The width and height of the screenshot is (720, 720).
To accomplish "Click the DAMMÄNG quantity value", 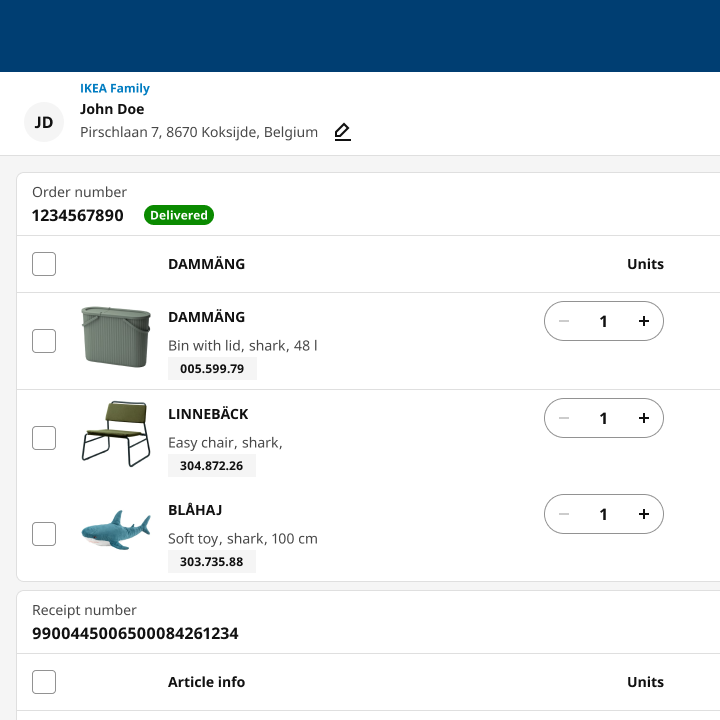I will click(x=603, y=321).
